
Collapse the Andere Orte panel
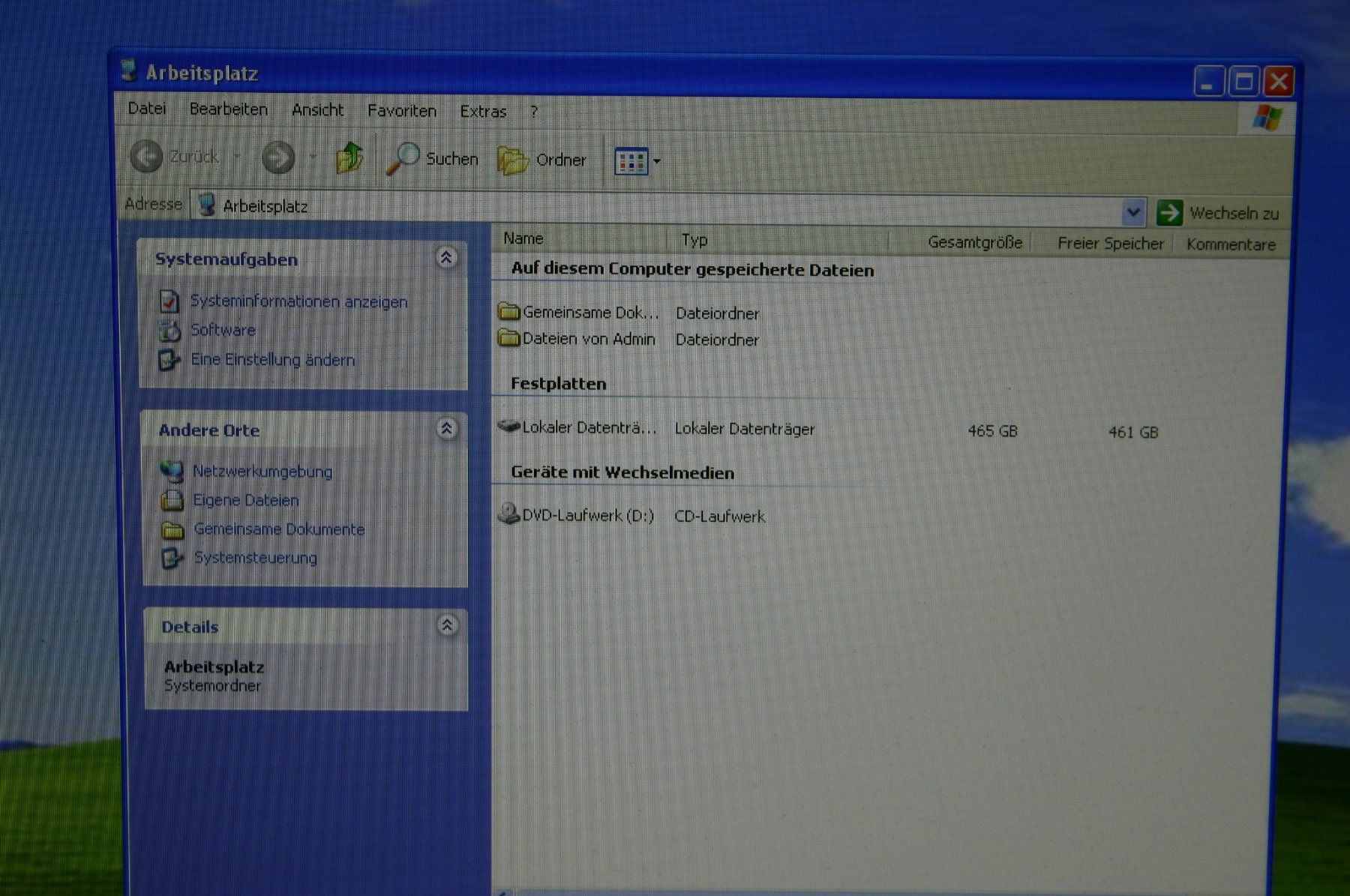447,429
